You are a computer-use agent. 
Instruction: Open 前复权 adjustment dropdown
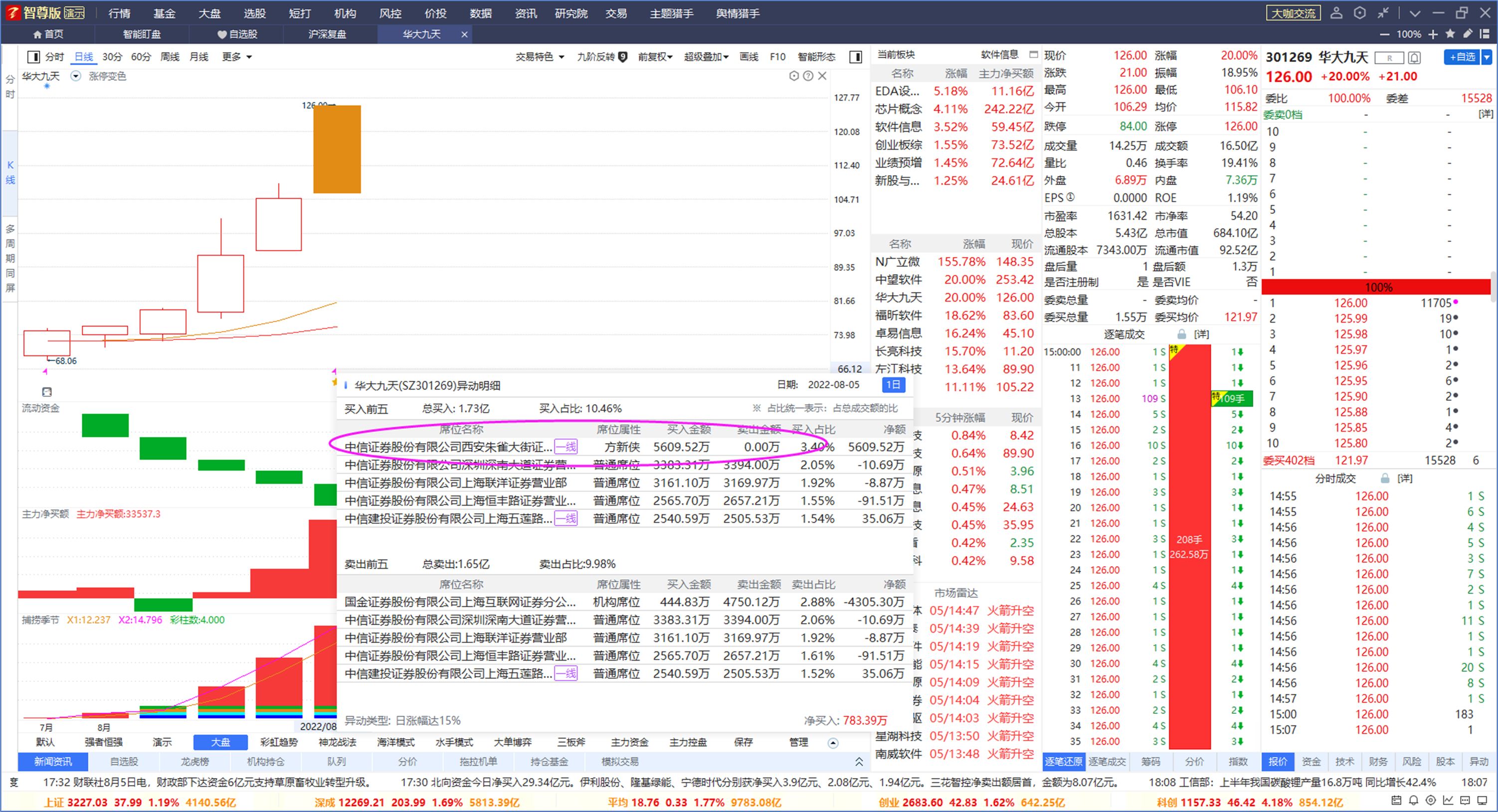[655, 56]
